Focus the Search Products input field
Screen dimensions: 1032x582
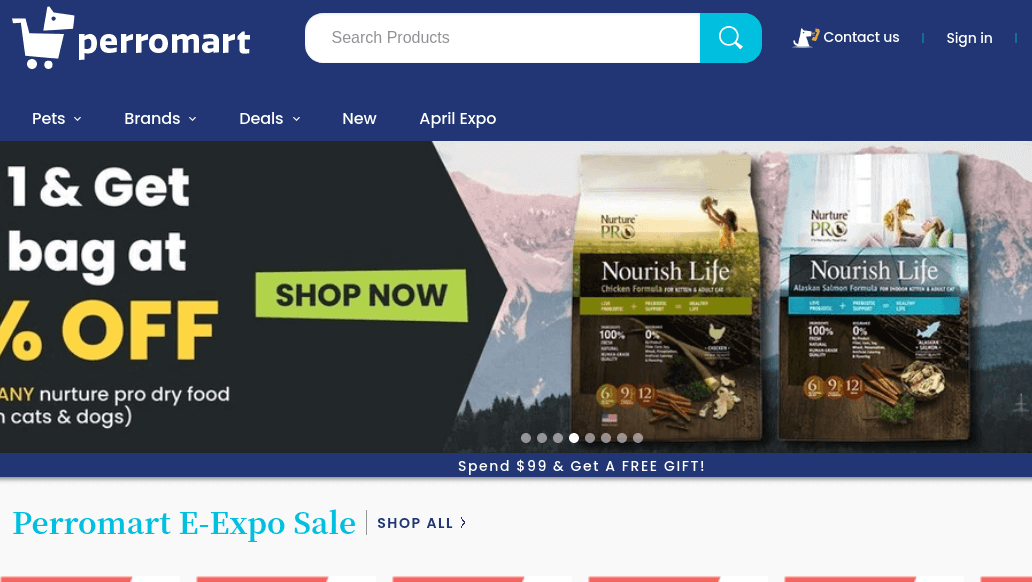click(502, 38)
